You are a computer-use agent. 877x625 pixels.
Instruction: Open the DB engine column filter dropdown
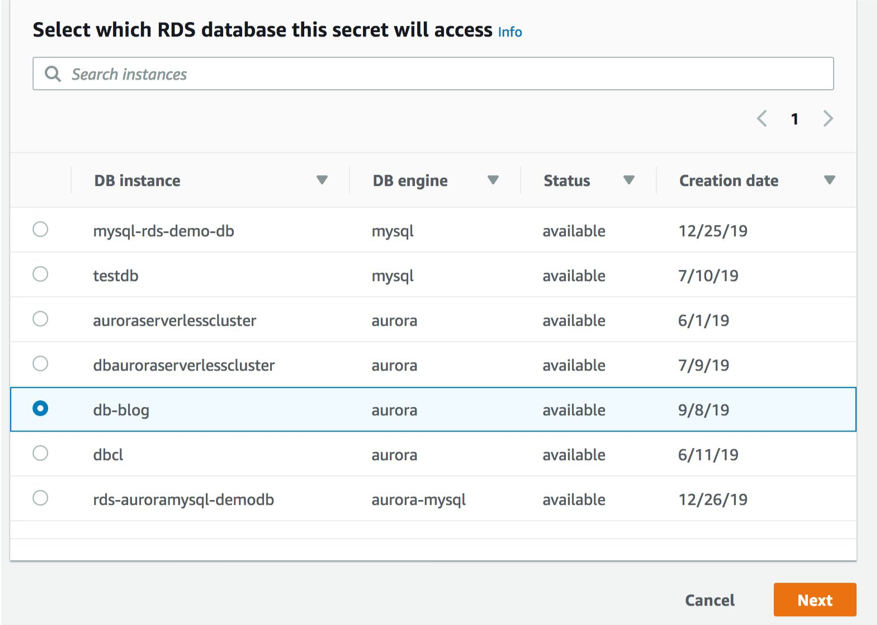(493, 180)
